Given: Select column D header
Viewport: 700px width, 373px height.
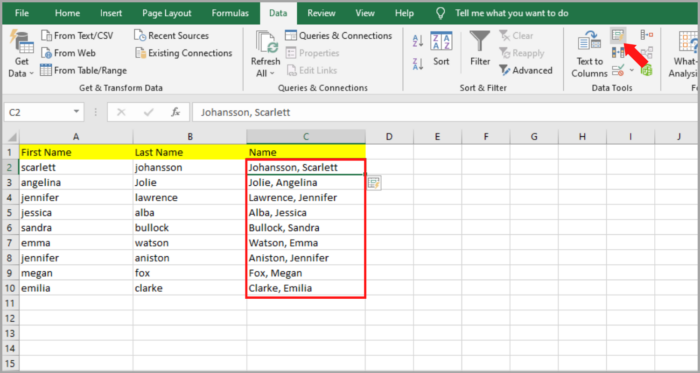Looking at the screenshot, I should click(x=389, y=137).
